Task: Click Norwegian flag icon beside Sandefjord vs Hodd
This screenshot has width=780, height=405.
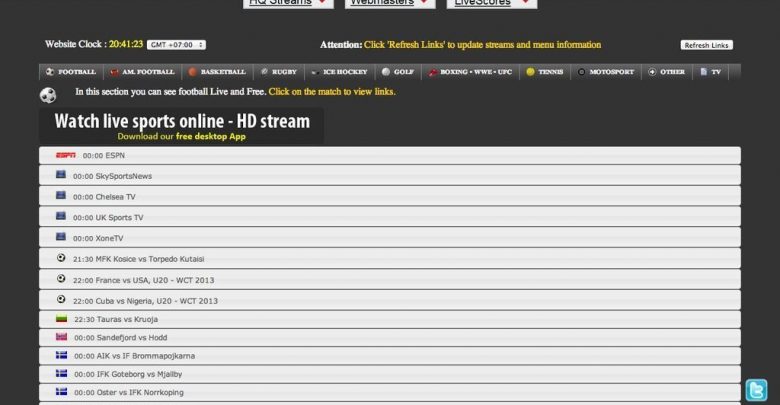Action: coord(61,337)
